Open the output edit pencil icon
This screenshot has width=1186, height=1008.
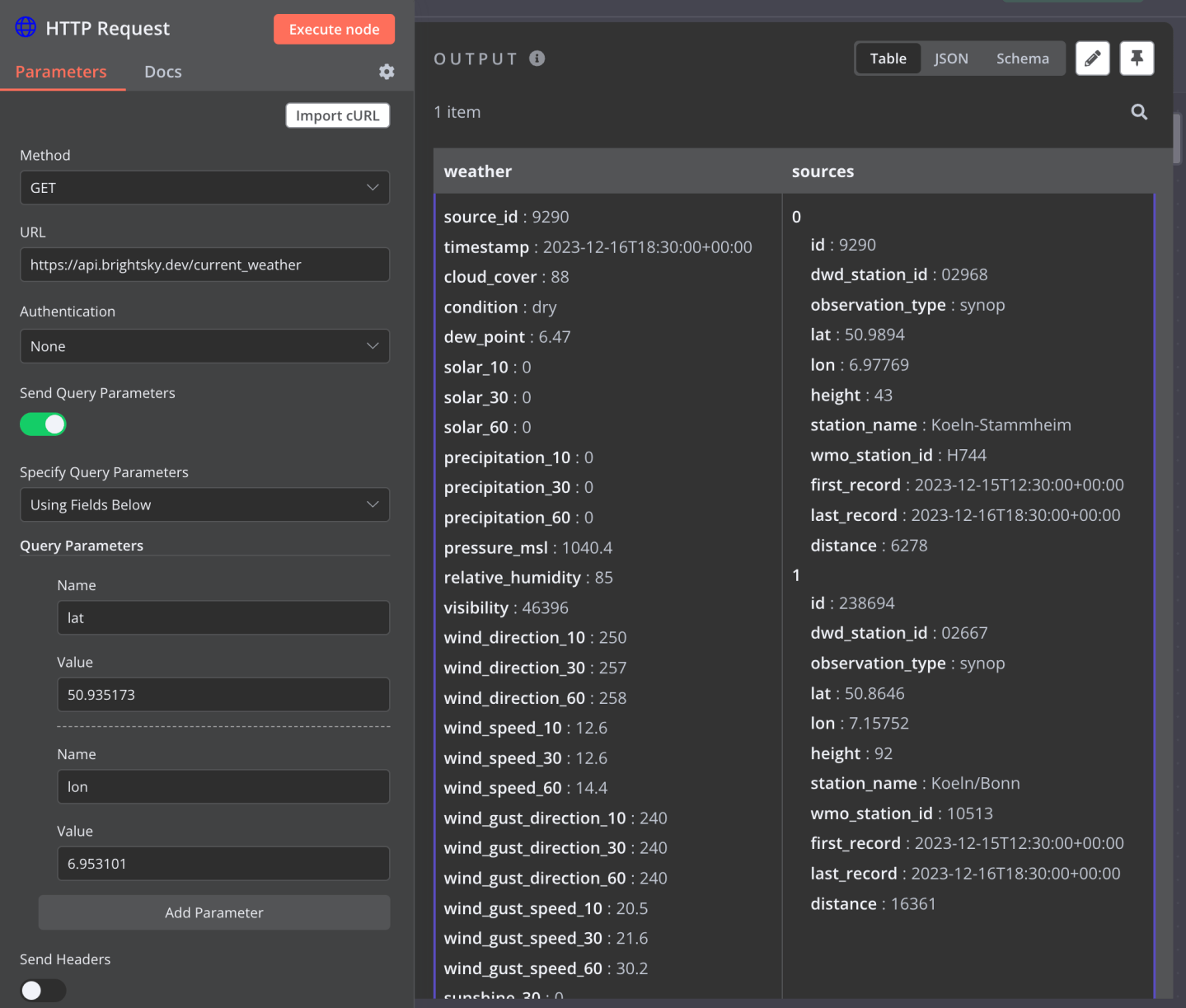1093,58
